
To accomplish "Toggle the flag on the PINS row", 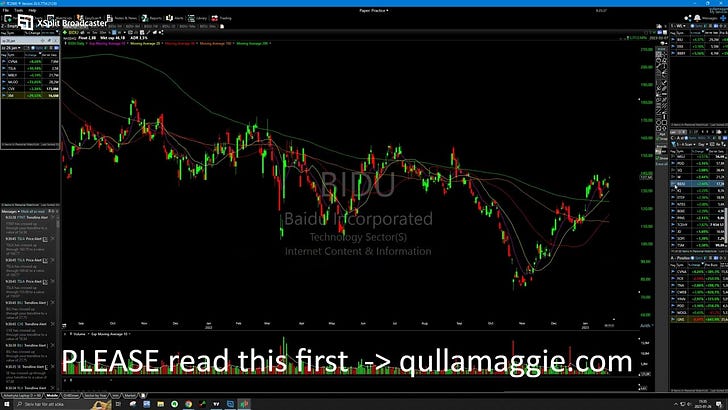I will click(x=673, y=218).
